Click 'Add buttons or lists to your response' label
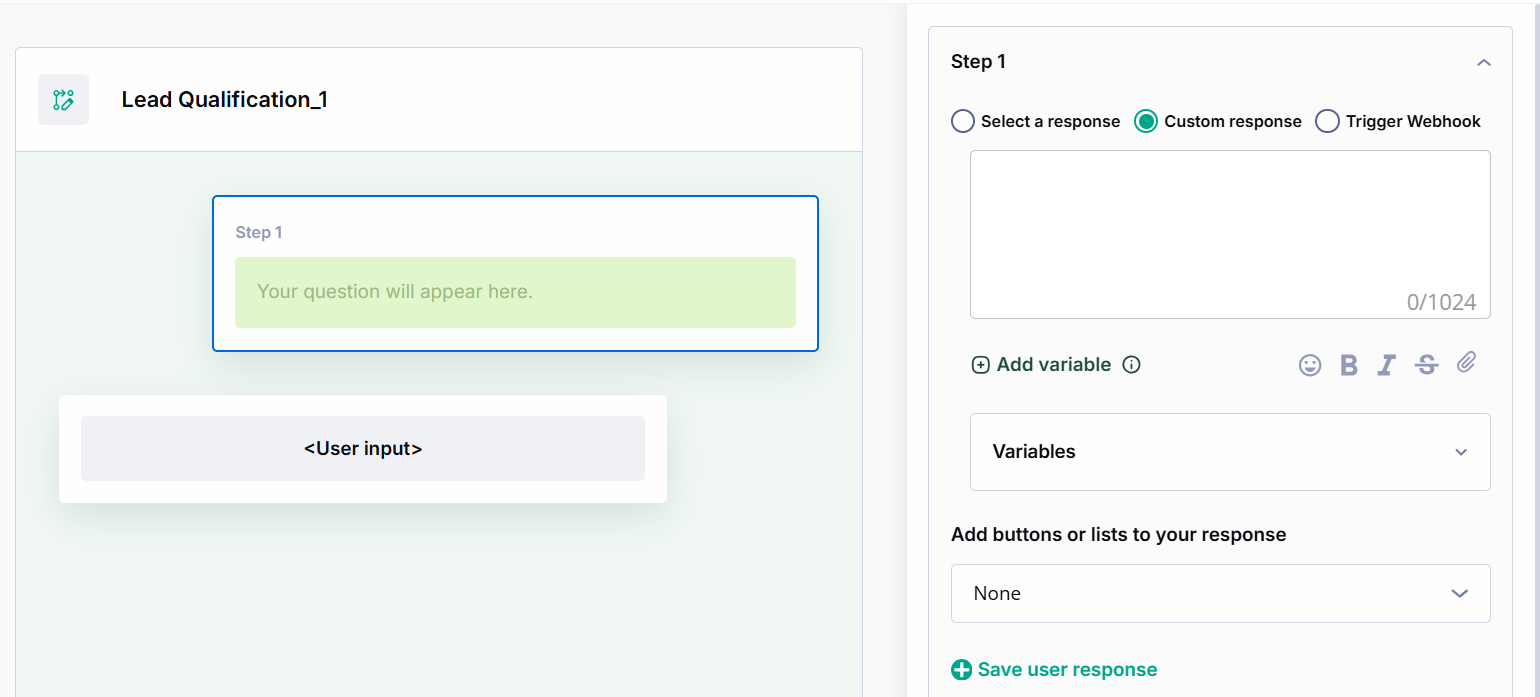1540x697 pixels. 1119,535
